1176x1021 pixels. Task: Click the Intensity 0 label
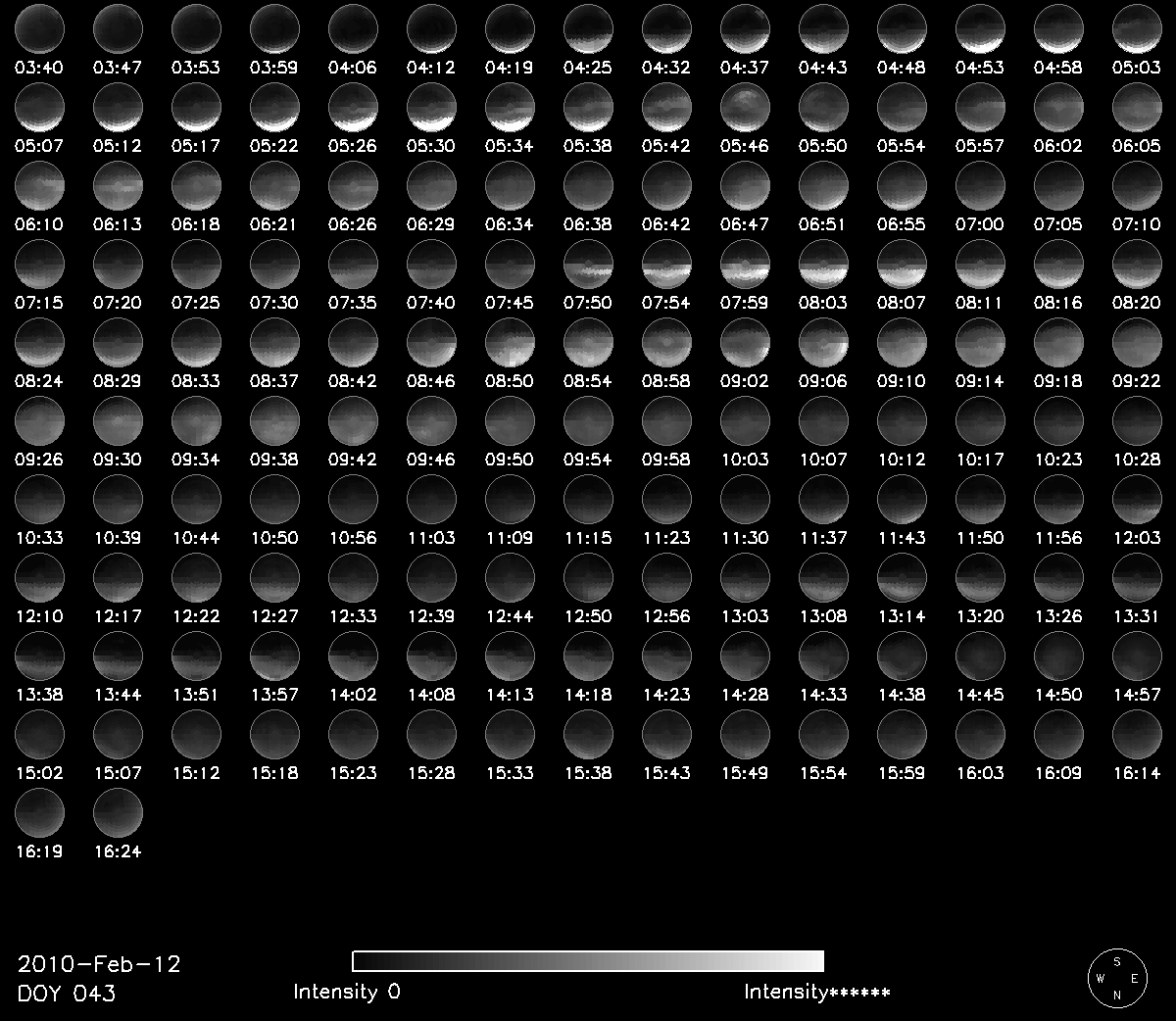(x=347, y=992)
